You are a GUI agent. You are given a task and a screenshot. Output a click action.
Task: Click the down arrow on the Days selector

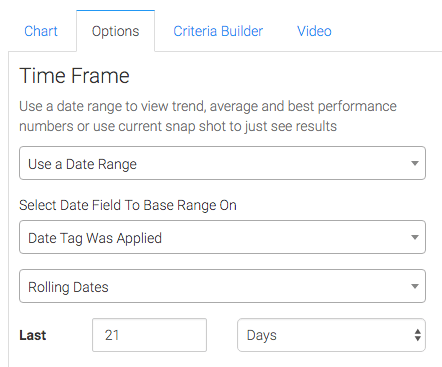(x=417, y=338)
